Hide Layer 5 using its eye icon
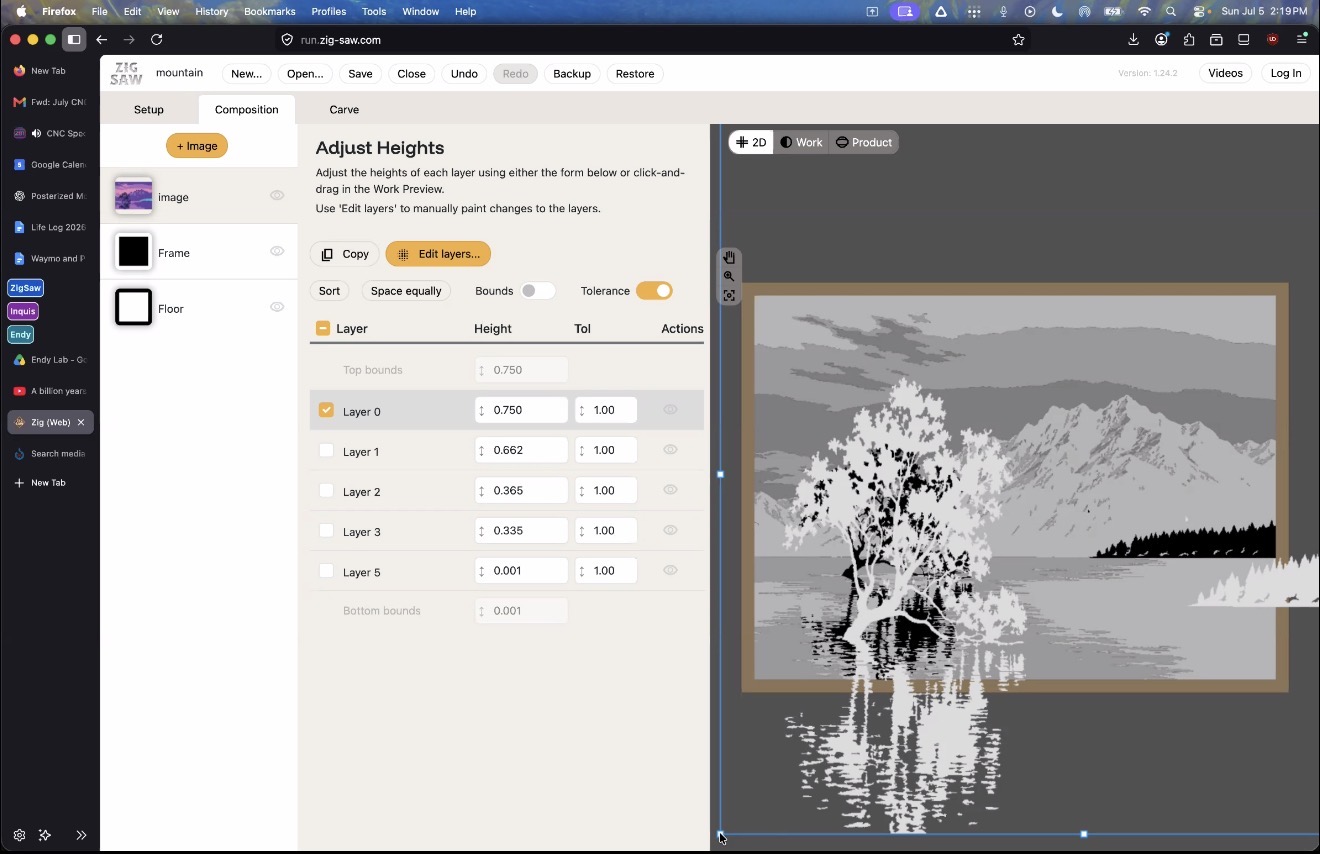 click(670, 570)
